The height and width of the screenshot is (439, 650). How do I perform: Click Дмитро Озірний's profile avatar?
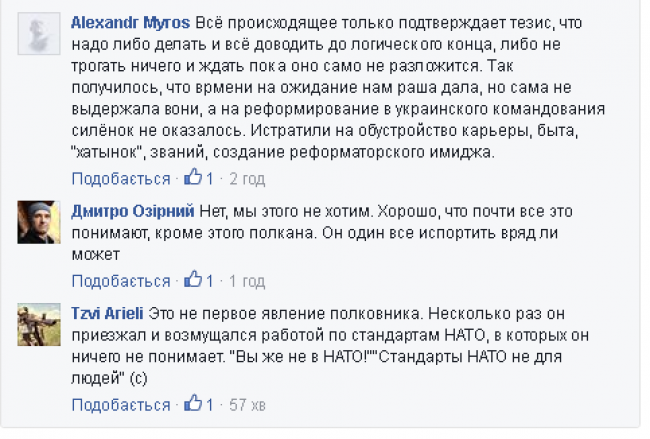pos(39,221)
